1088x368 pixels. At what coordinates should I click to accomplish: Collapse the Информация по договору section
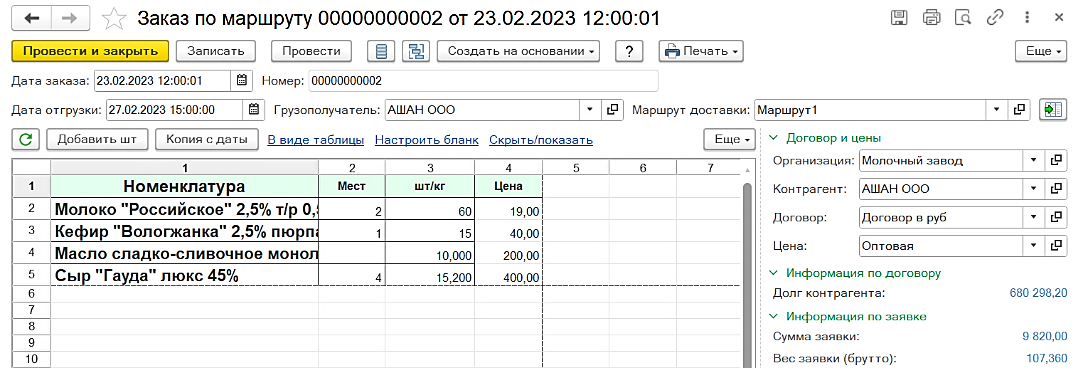pos(774,273)
